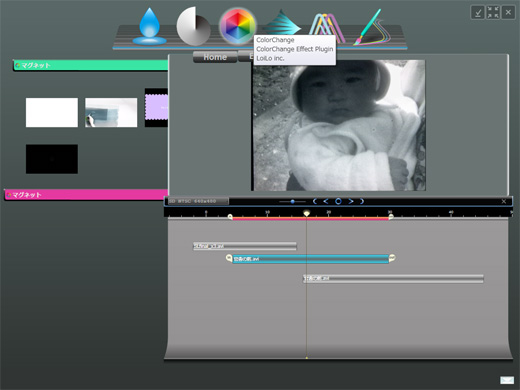Click the green マグネット magnet bar
The height and width of the screenshot is (390, 520).
coord(90,65)
